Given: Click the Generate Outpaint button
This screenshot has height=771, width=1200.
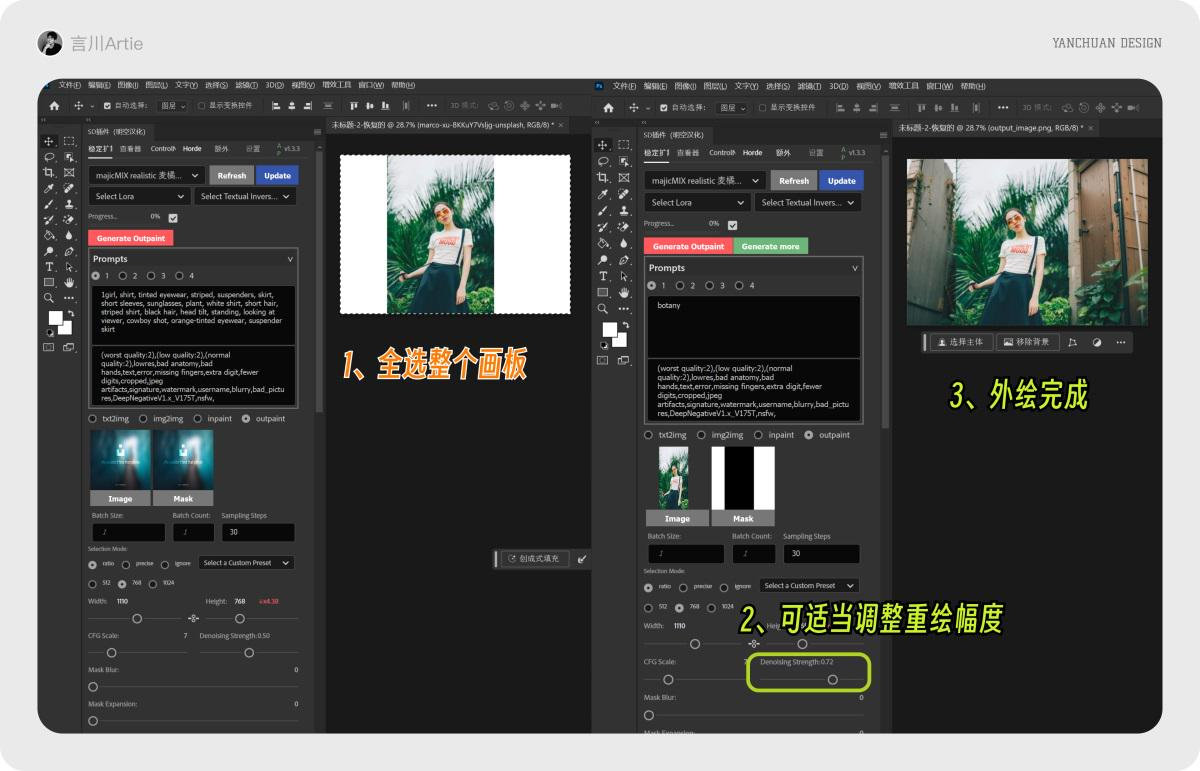Looking at the screenshot, I should pos(130,238).
